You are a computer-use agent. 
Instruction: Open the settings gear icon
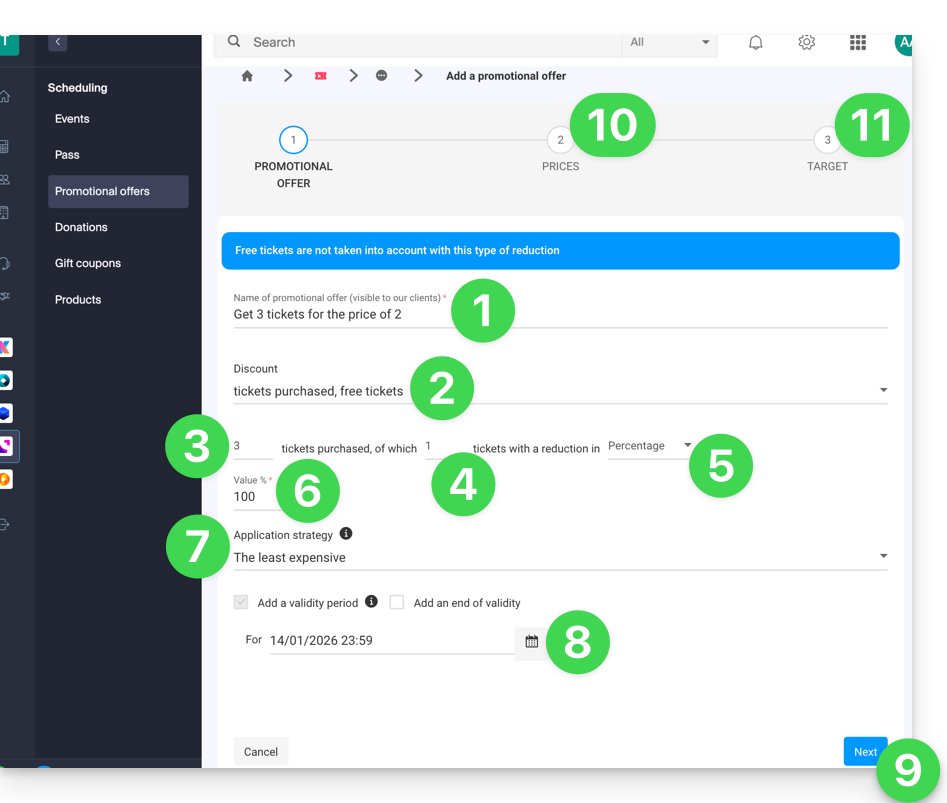(806, 42)
